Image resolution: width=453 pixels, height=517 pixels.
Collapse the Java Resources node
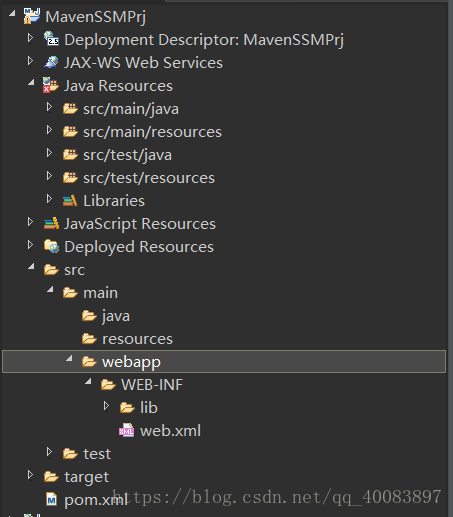31,82
